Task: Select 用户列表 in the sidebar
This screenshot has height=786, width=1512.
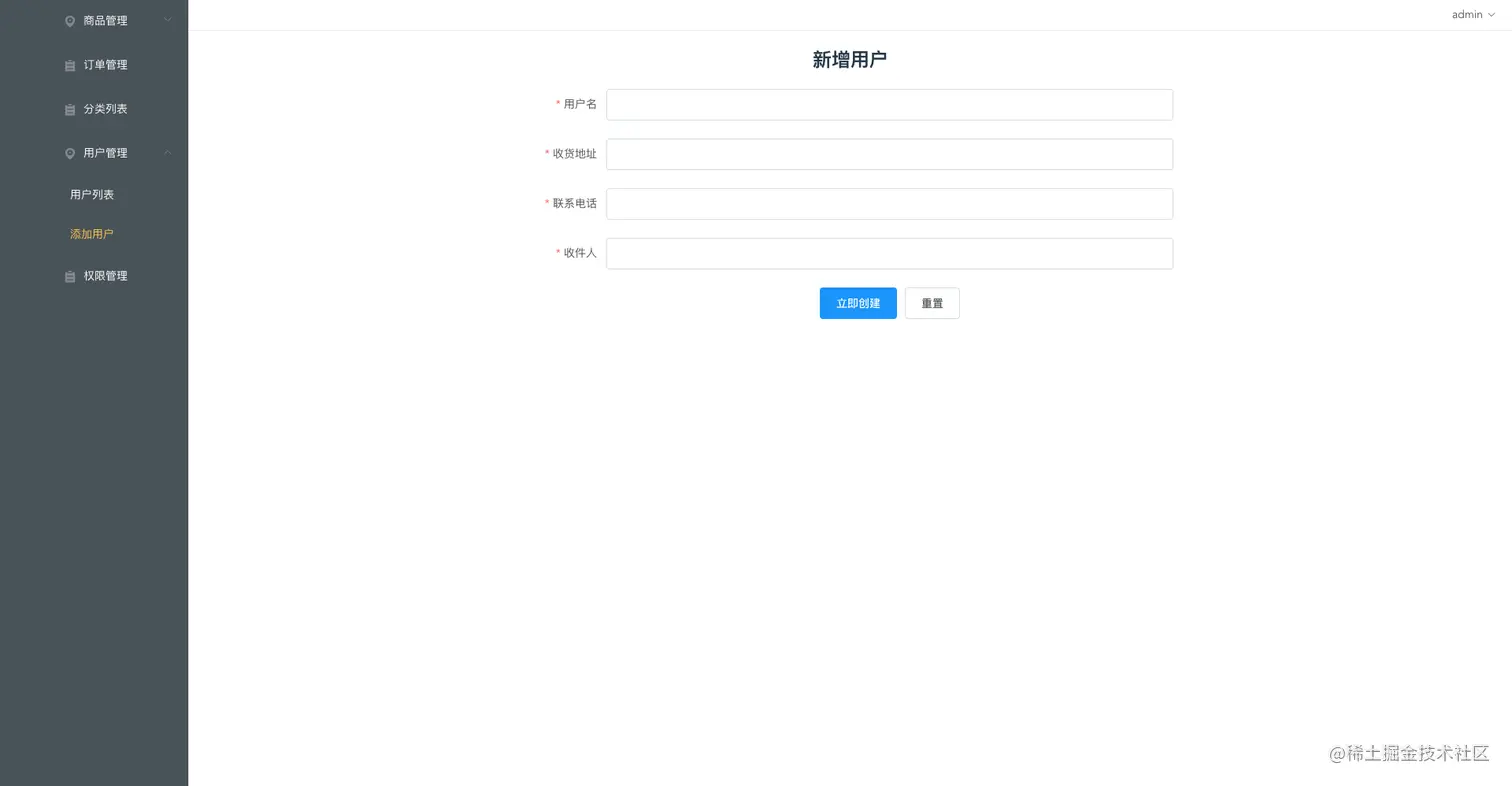Action: 94,195
